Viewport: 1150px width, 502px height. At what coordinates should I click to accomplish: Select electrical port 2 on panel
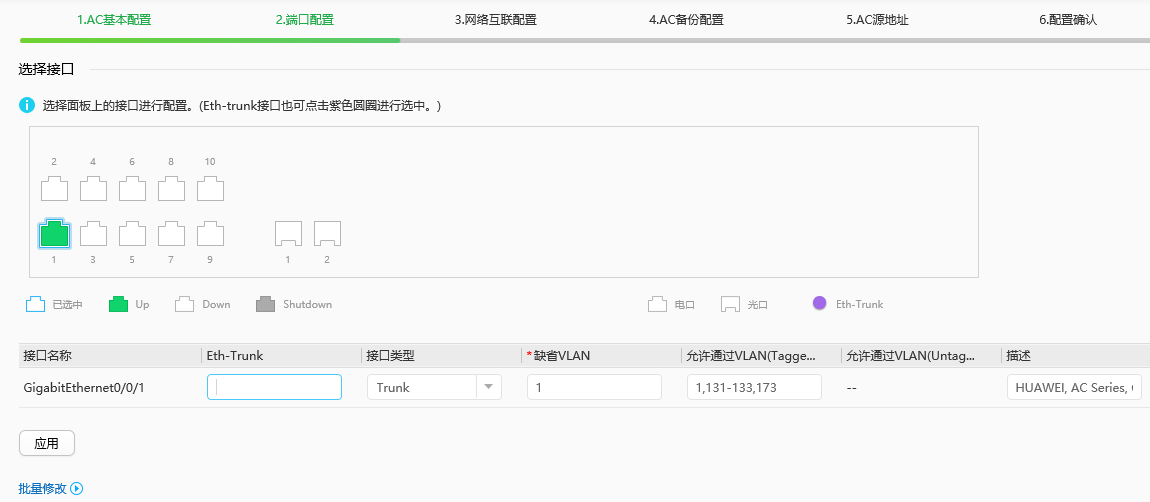tap(54, 189)
